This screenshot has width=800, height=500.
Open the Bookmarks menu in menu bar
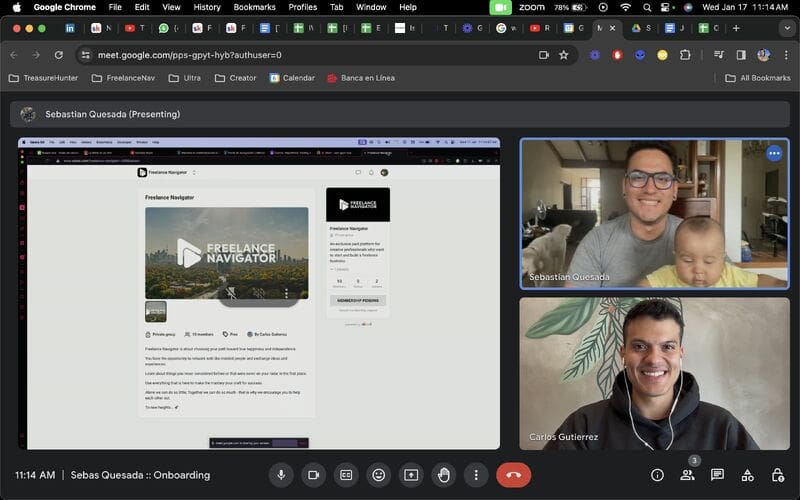coord(254,7)
